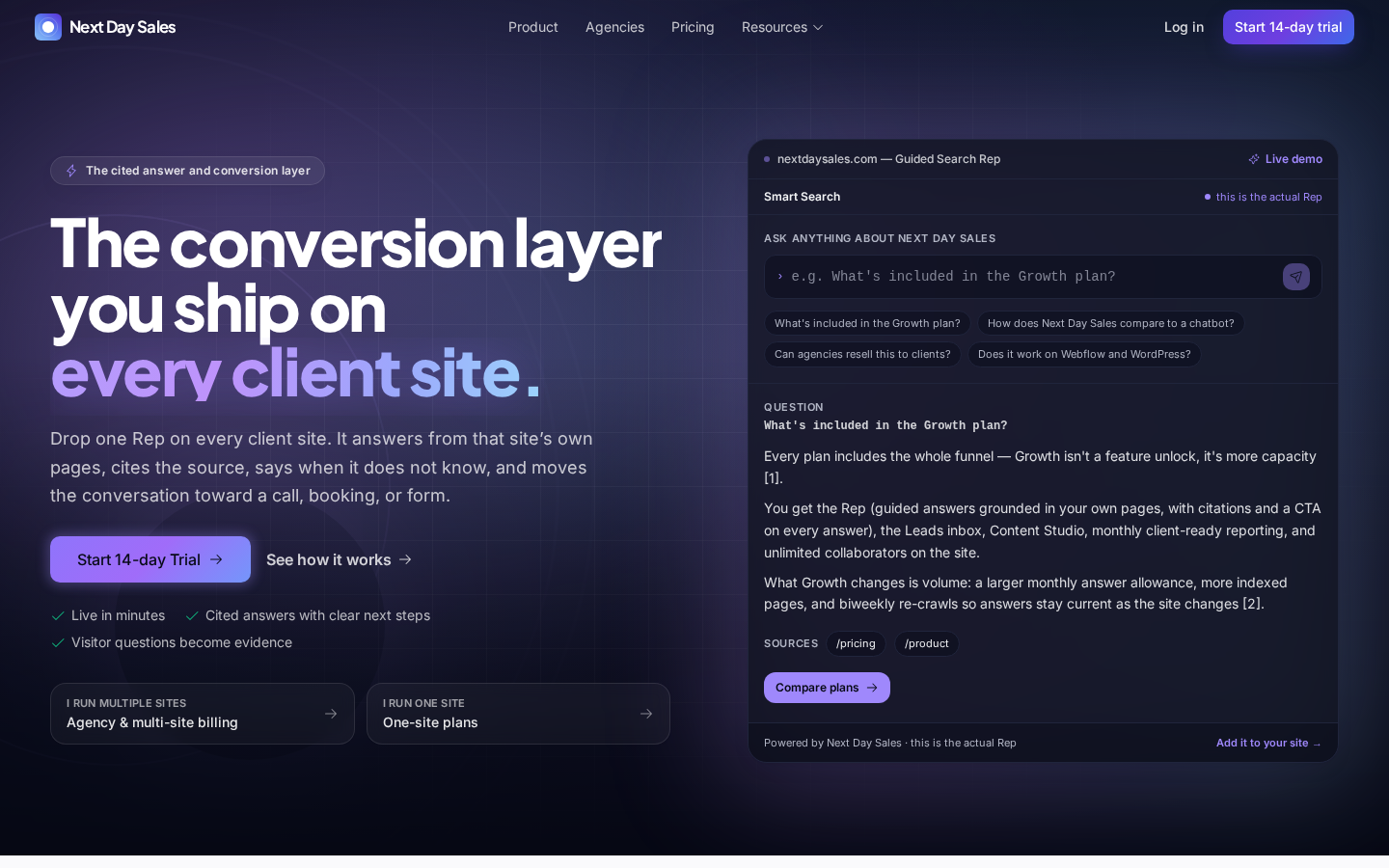Screen dimensions: 1389x868
Task: Open the Pricing nav link
Action: (x=693, y=27)
